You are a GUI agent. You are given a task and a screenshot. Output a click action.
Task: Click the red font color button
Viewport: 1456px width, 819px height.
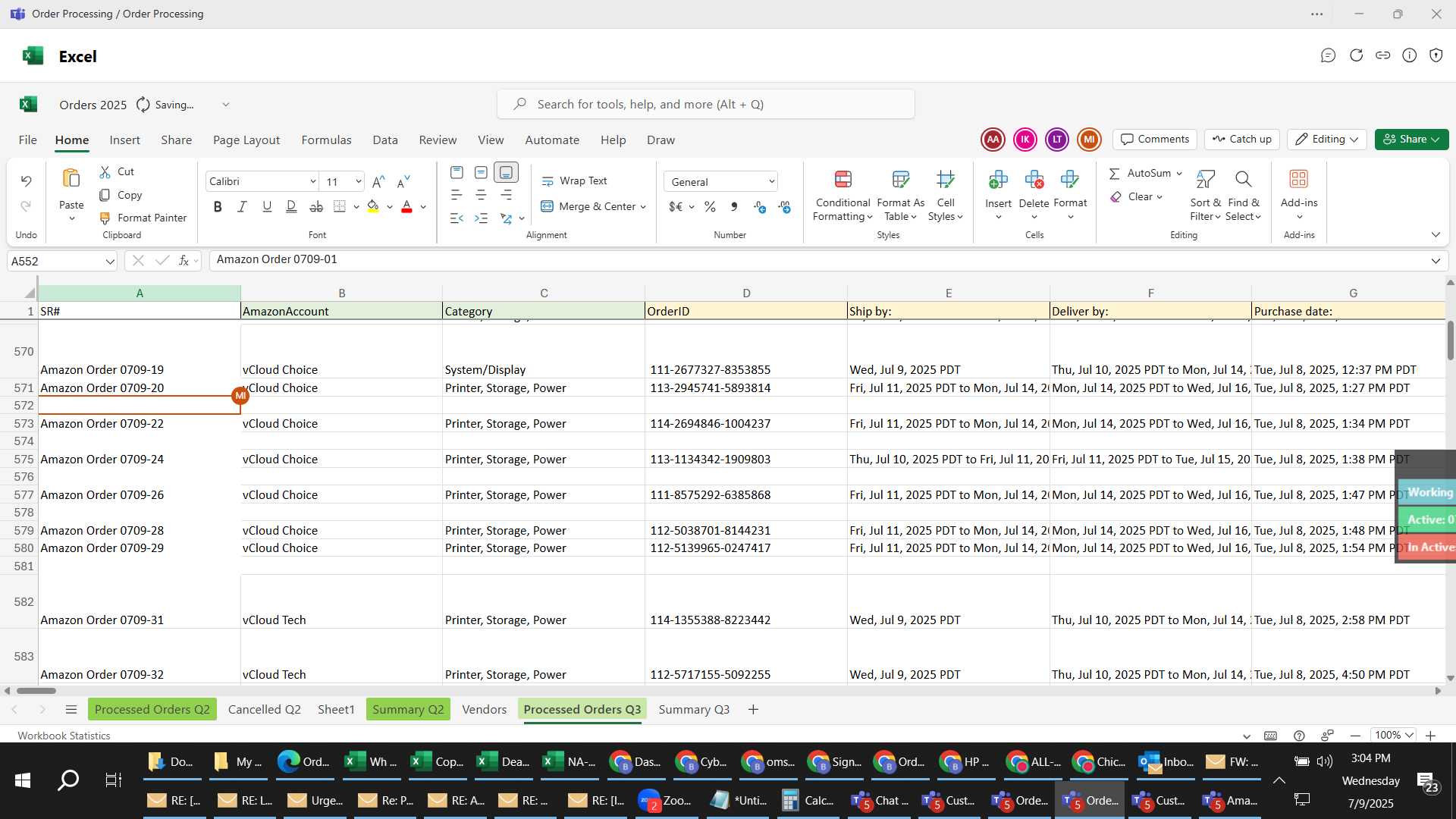[406, 207]
